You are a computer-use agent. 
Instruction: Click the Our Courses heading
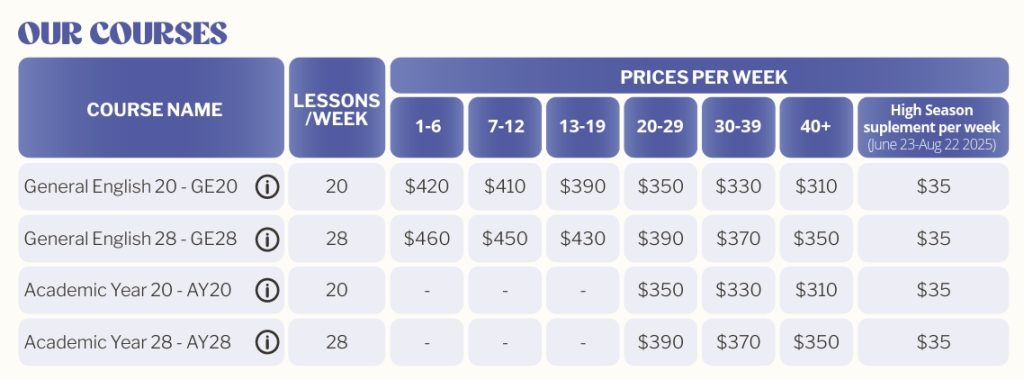click(x=123, y=33)
